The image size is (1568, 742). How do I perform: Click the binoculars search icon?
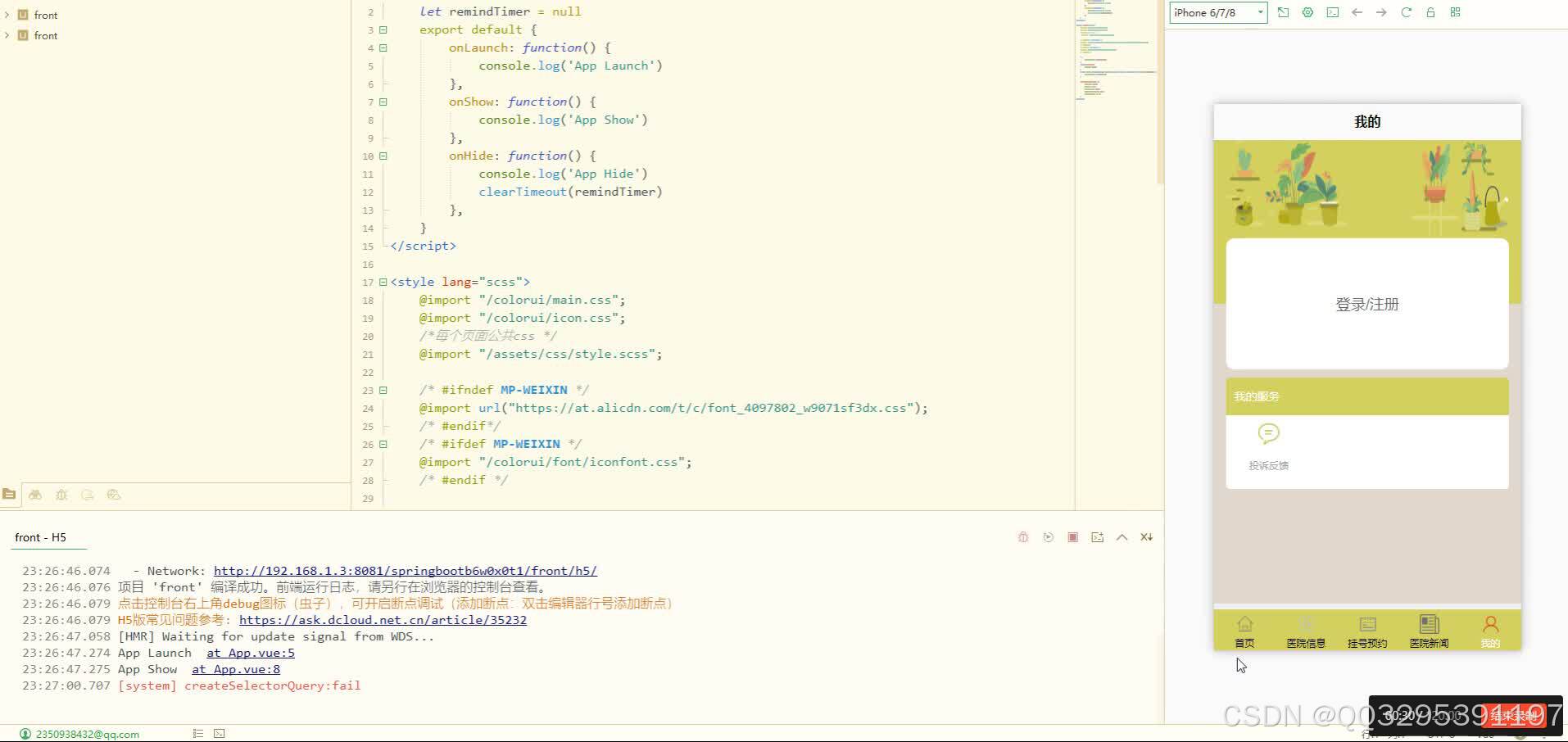point(35,495)
